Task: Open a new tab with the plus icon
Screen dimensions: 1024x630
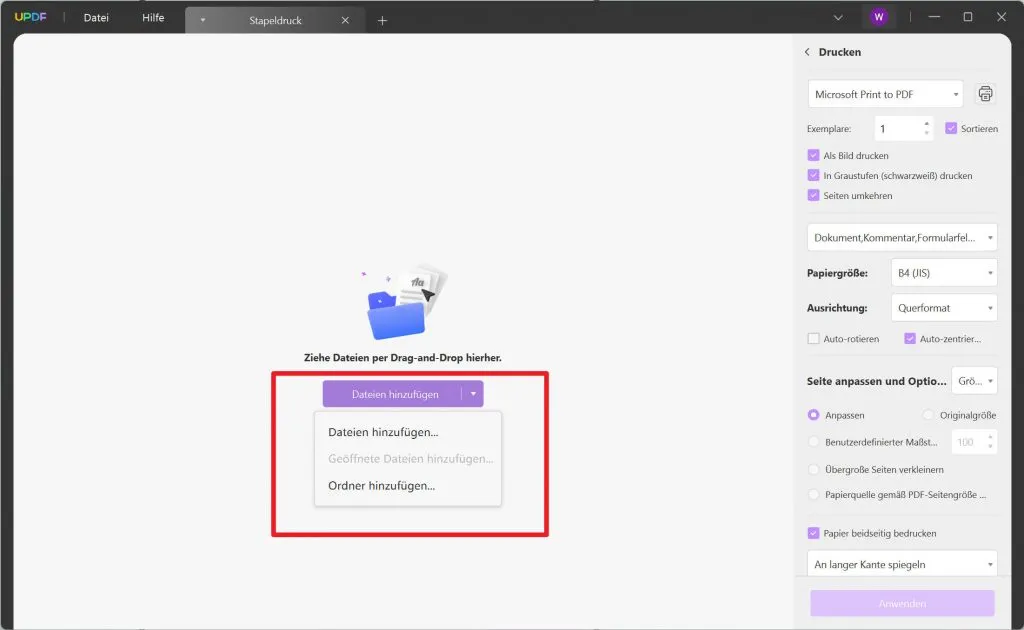Action: pyautogui.click(x=381, y=18)
